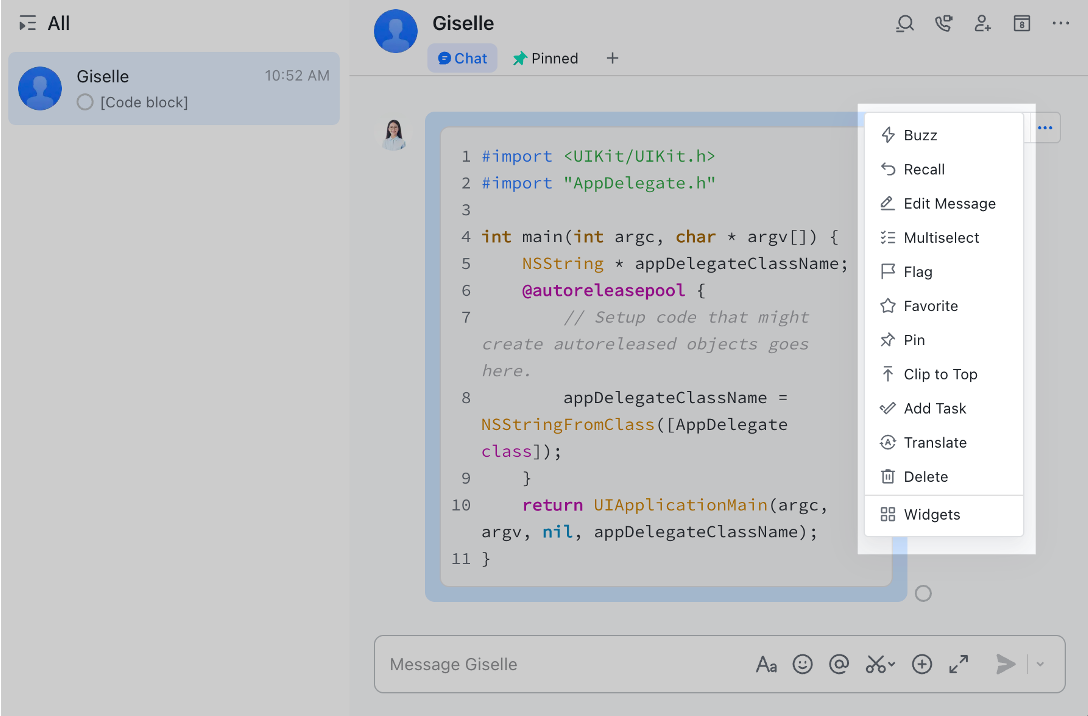The height and width of the screenshot is (716, 1088).
Task: Open text formatting with the Aa icon
Action: coord(766,664)
